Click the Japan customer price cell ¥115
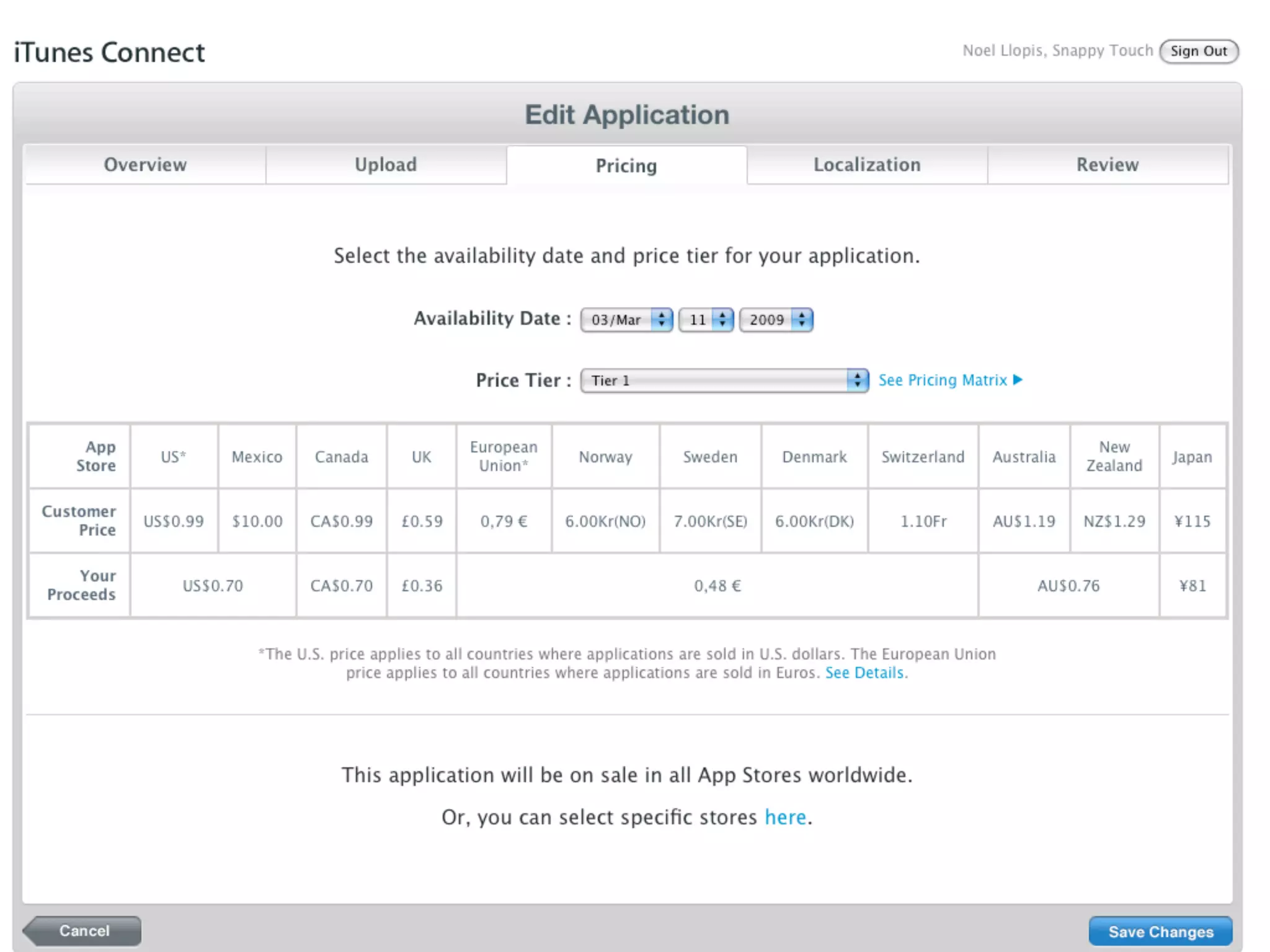 (1192, 521)
